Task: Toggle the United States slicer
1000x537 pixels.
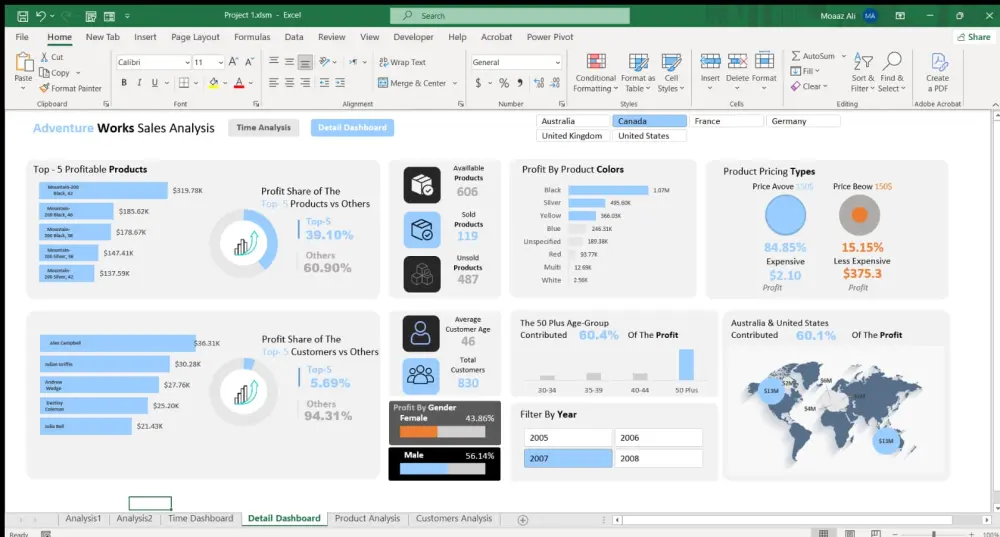Action: point(649,135)
